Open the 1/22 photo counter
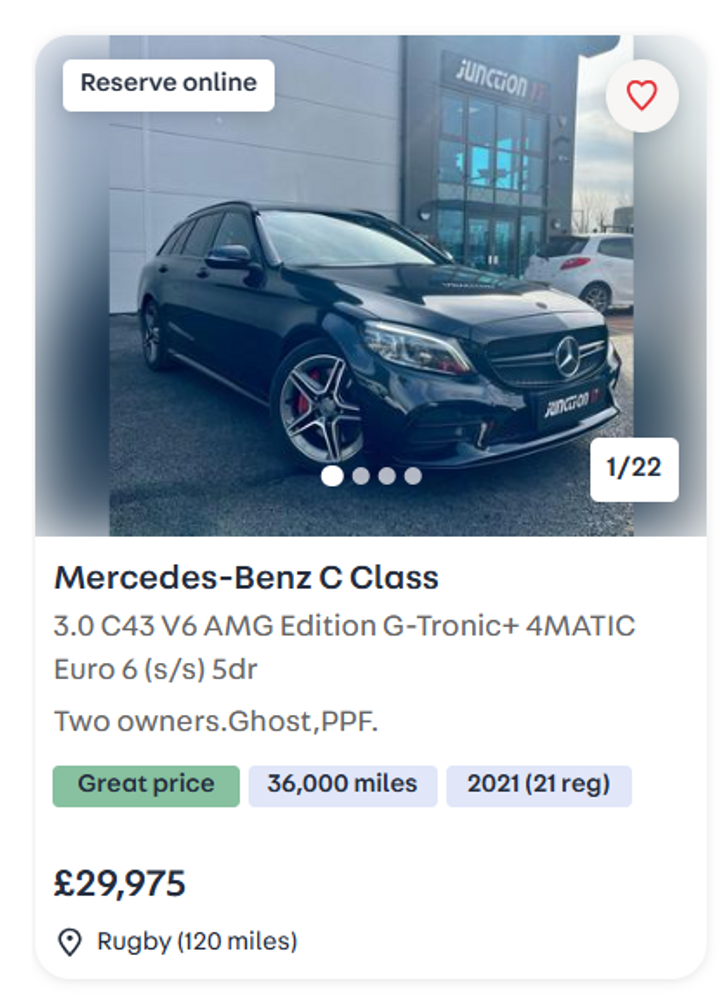 [x=634, y=469]
